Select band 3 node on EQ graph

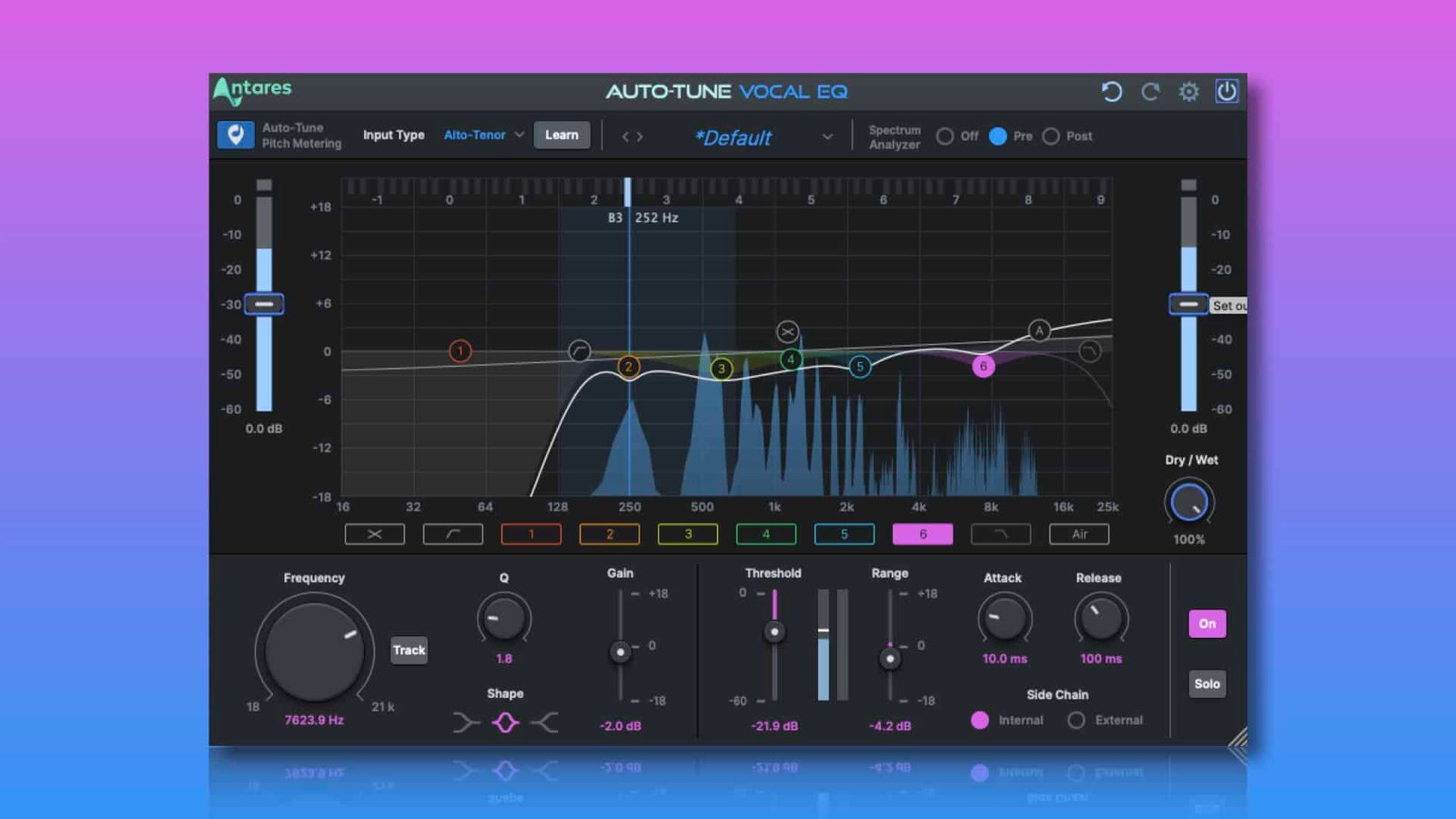click(x=721, y=369)
